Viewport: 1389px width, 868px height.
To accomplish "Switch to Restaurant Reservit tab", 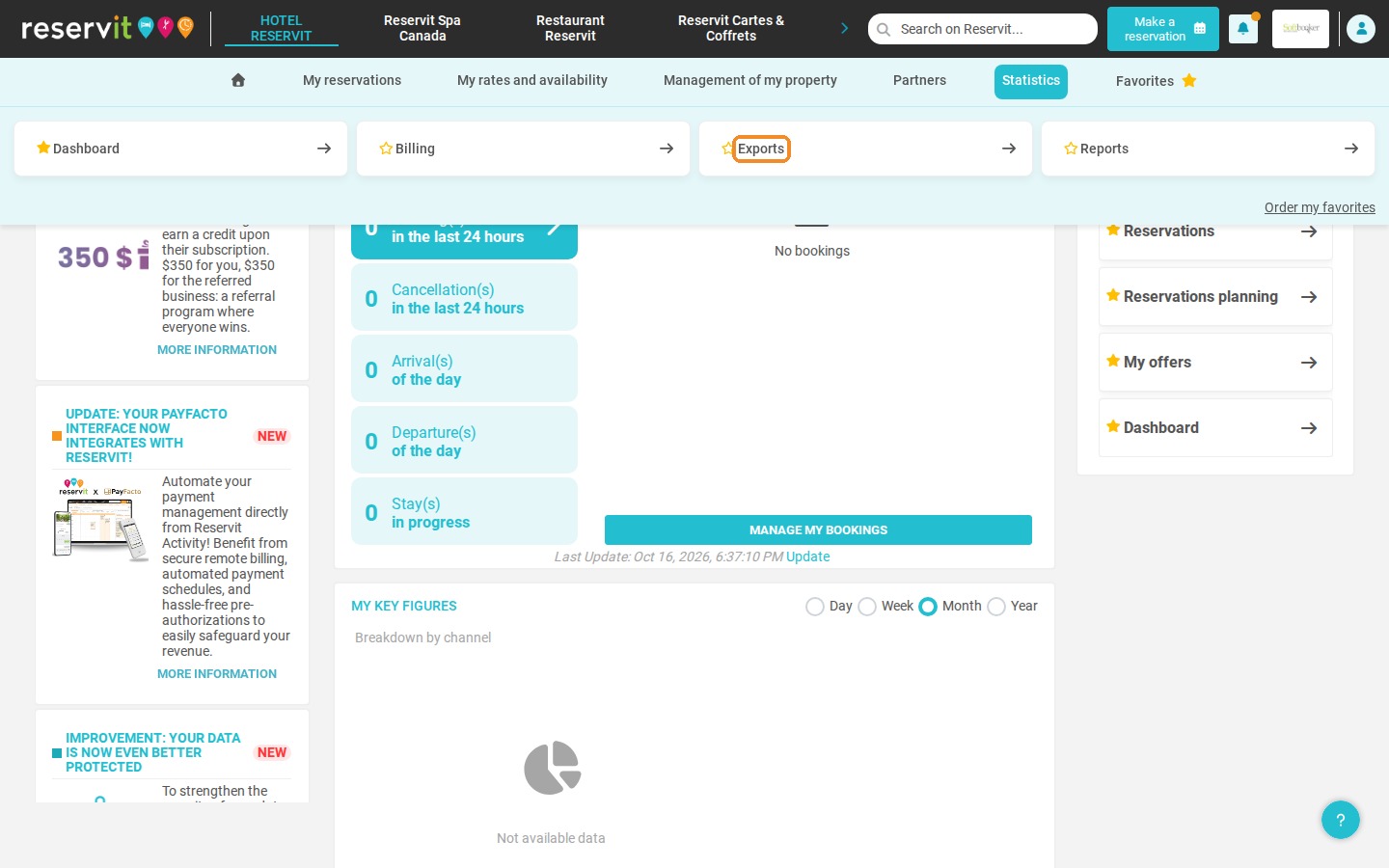I will pyautogui.click(x=570, y=28).
